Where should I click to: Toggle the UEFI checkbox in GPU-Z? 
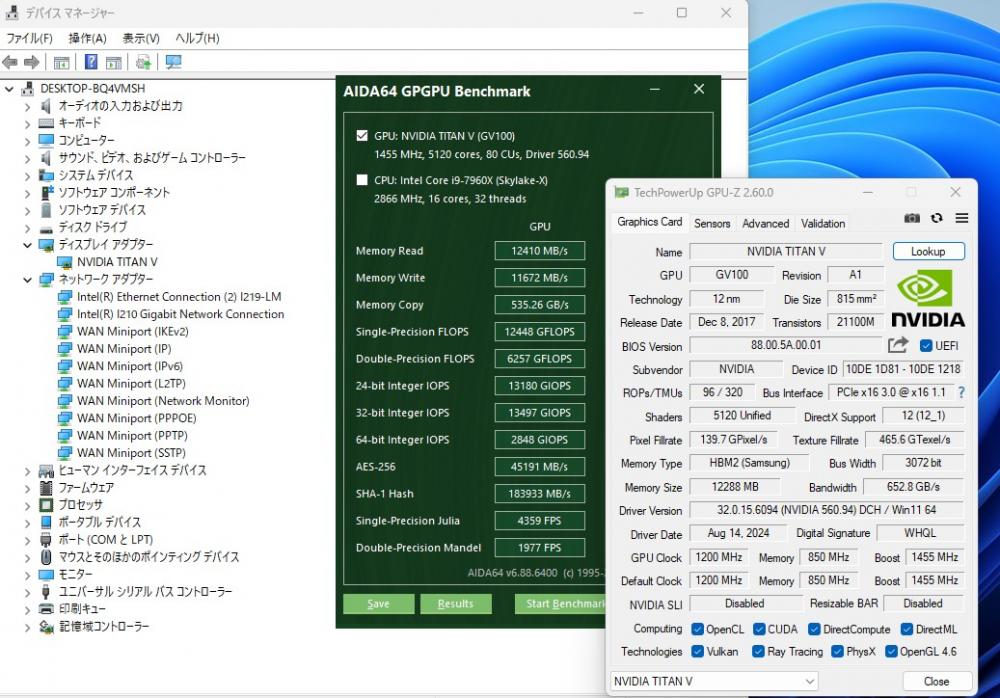pyautogui.click(x=926, y=346)
